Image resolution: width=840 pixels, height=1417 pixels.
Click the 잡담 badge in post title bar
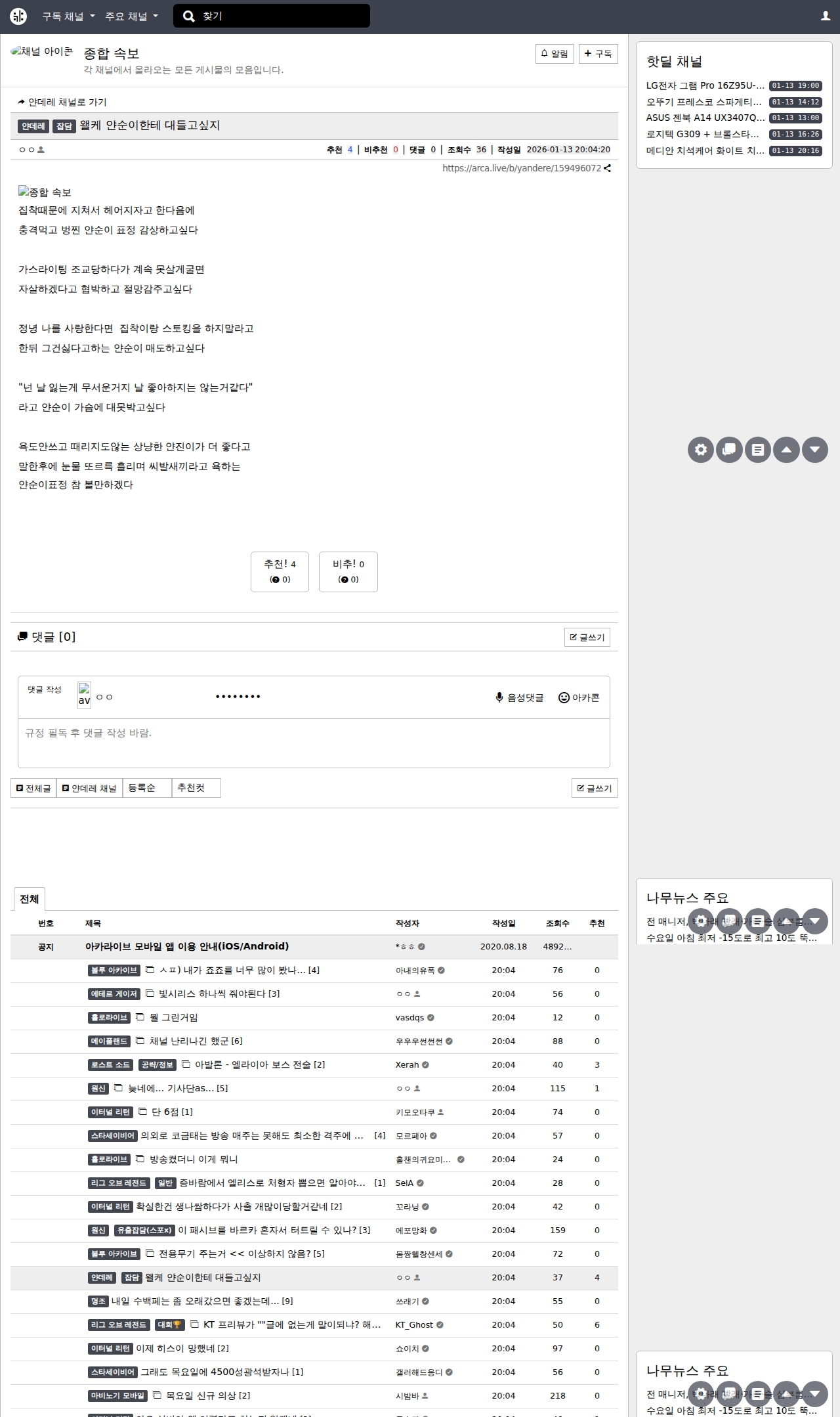(x=64, y=126)
